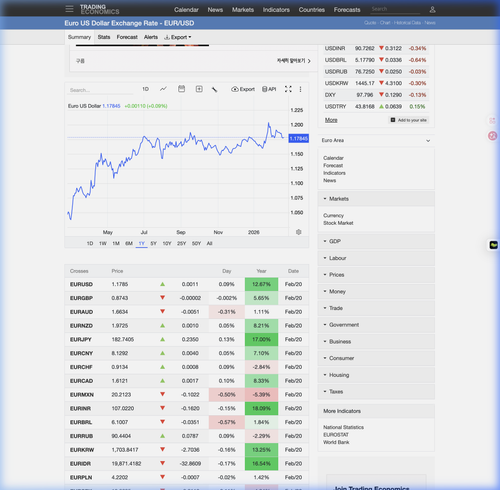Open the chart calendar date icon
Screen dimensions: 500x490
[x=181, y=89]
